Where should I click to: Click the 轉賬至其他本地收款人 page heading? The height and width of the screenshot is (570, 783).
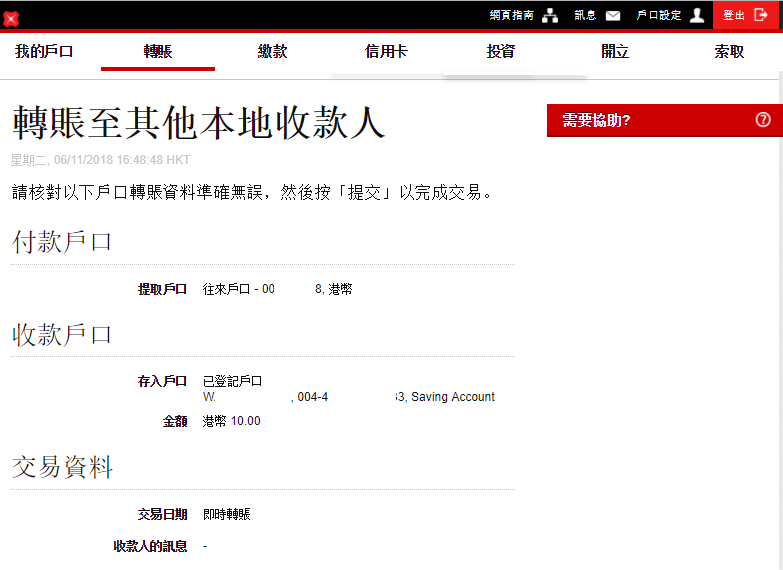(x=198, y=123)
